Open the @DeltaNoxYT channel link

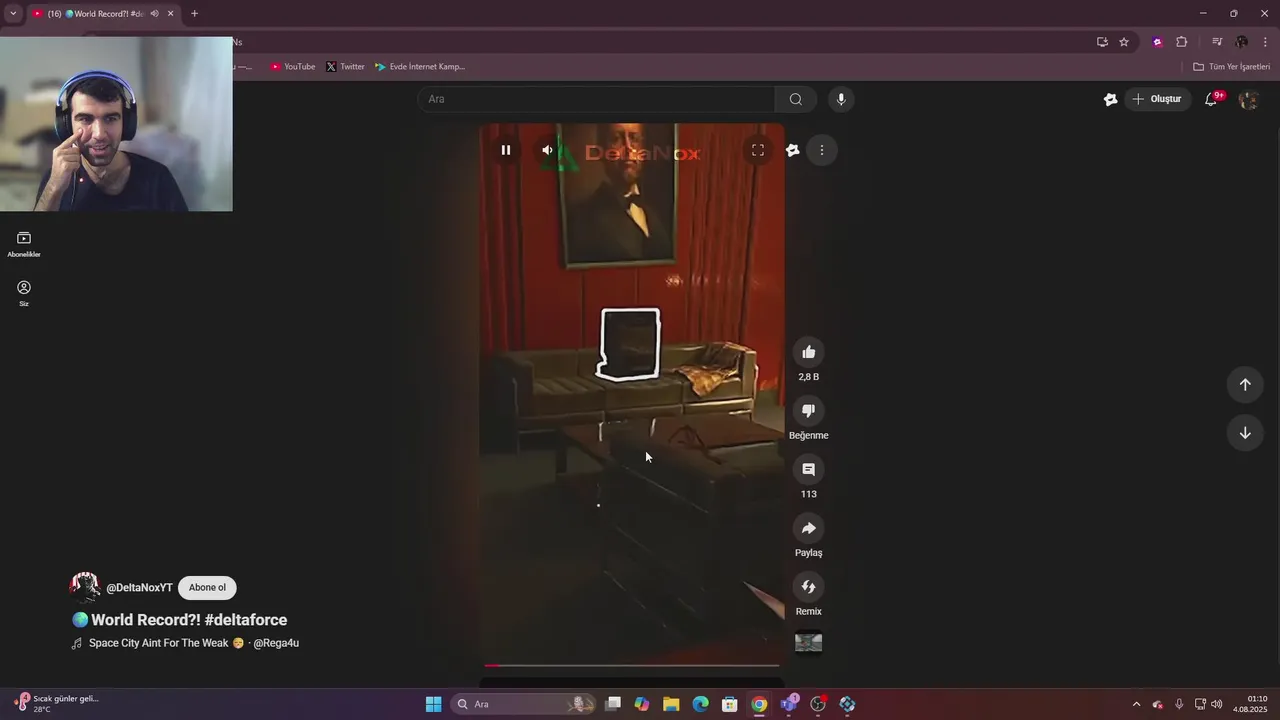coord(139,588)
